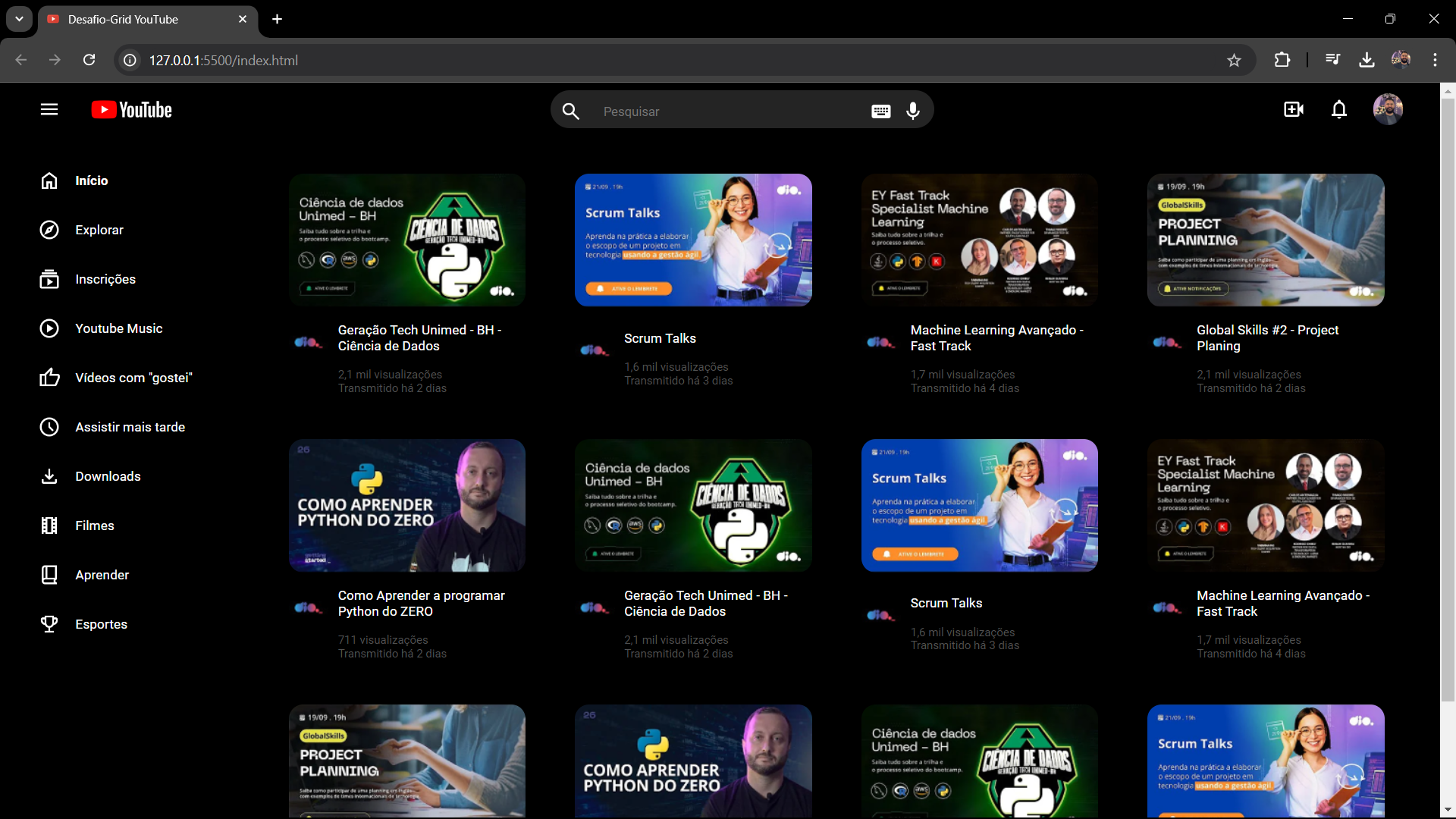
Task: Open the hamburger menu icon
Action: [49, 110]
